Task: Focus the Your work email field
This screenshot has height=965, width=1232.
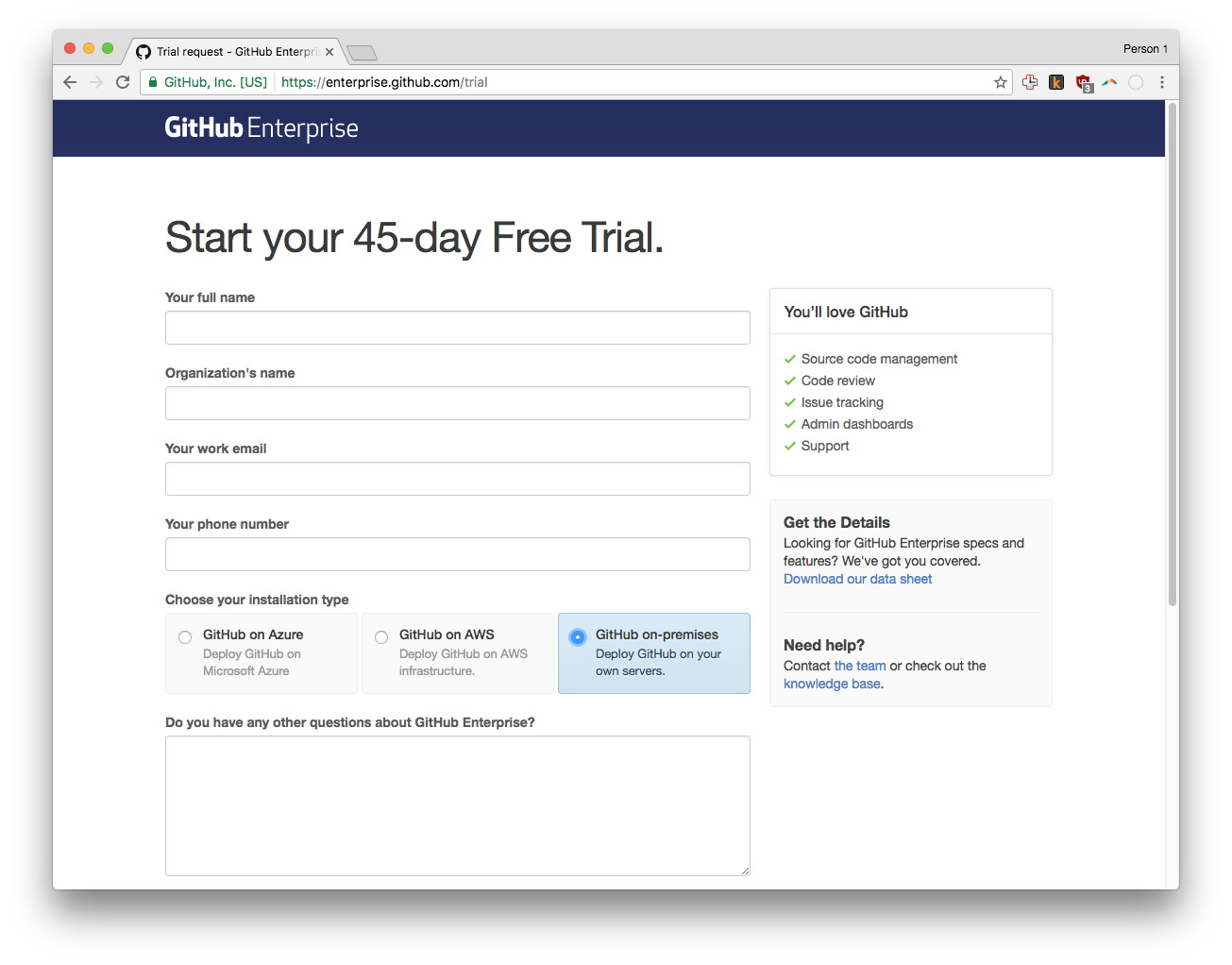Action: point(458,479)
